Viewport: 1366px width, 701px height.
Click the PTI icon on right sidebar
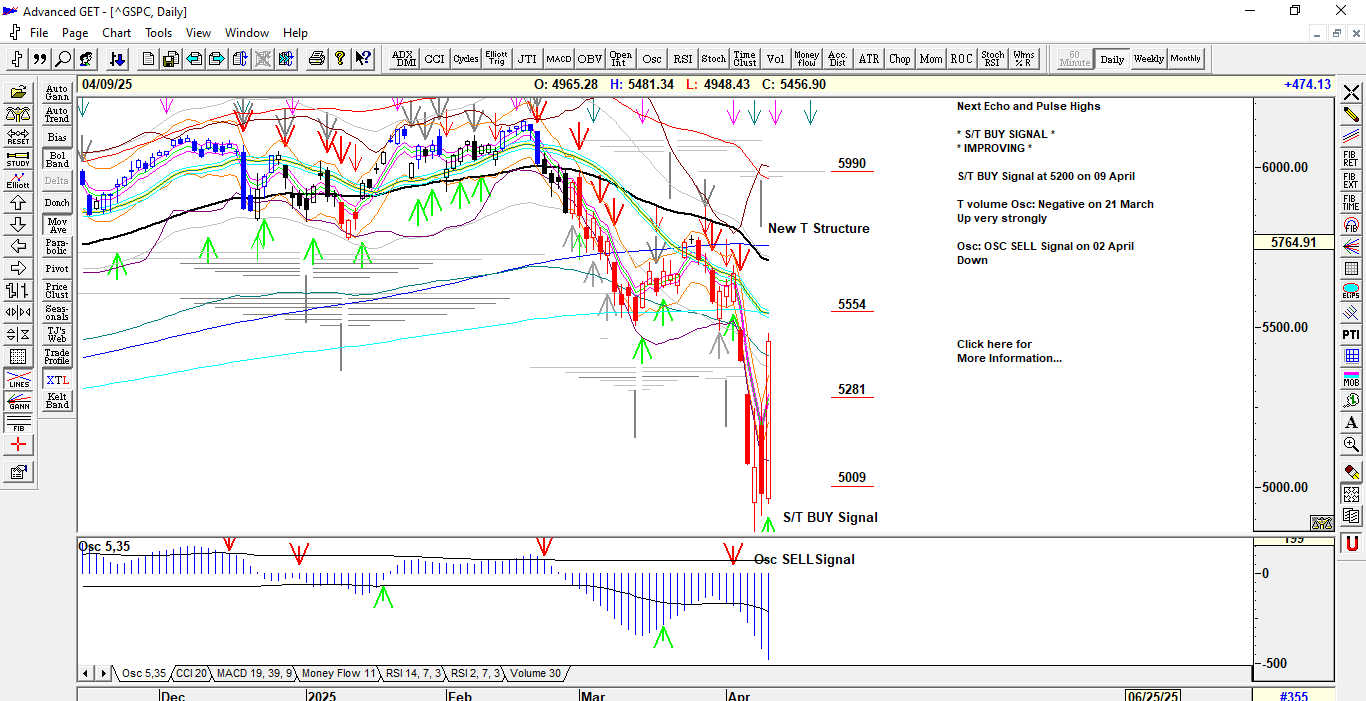[1351, 334]
